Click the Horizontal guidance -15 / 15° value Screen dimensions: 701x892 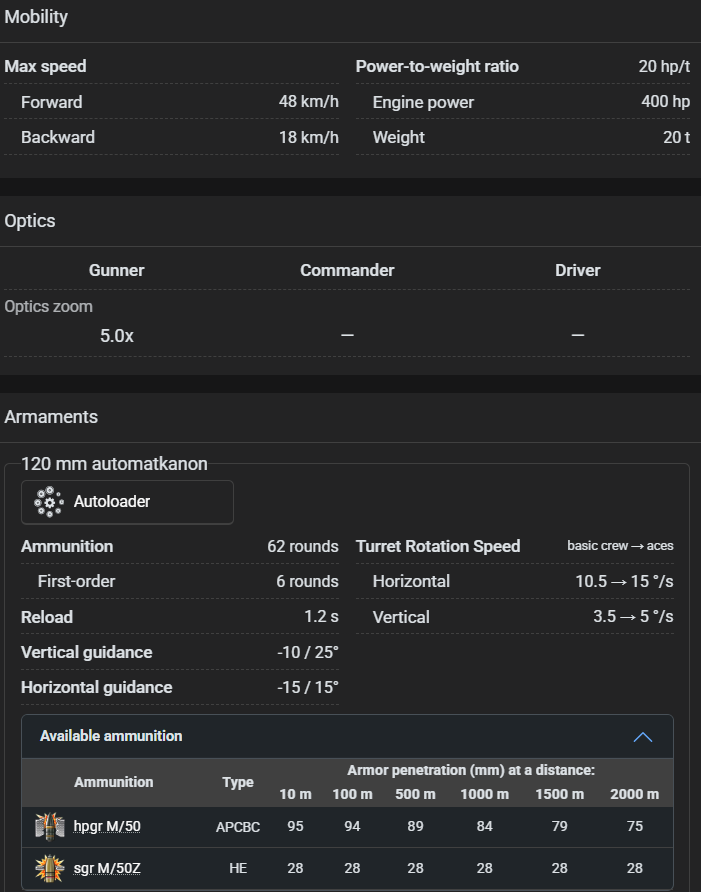[308, 687]
